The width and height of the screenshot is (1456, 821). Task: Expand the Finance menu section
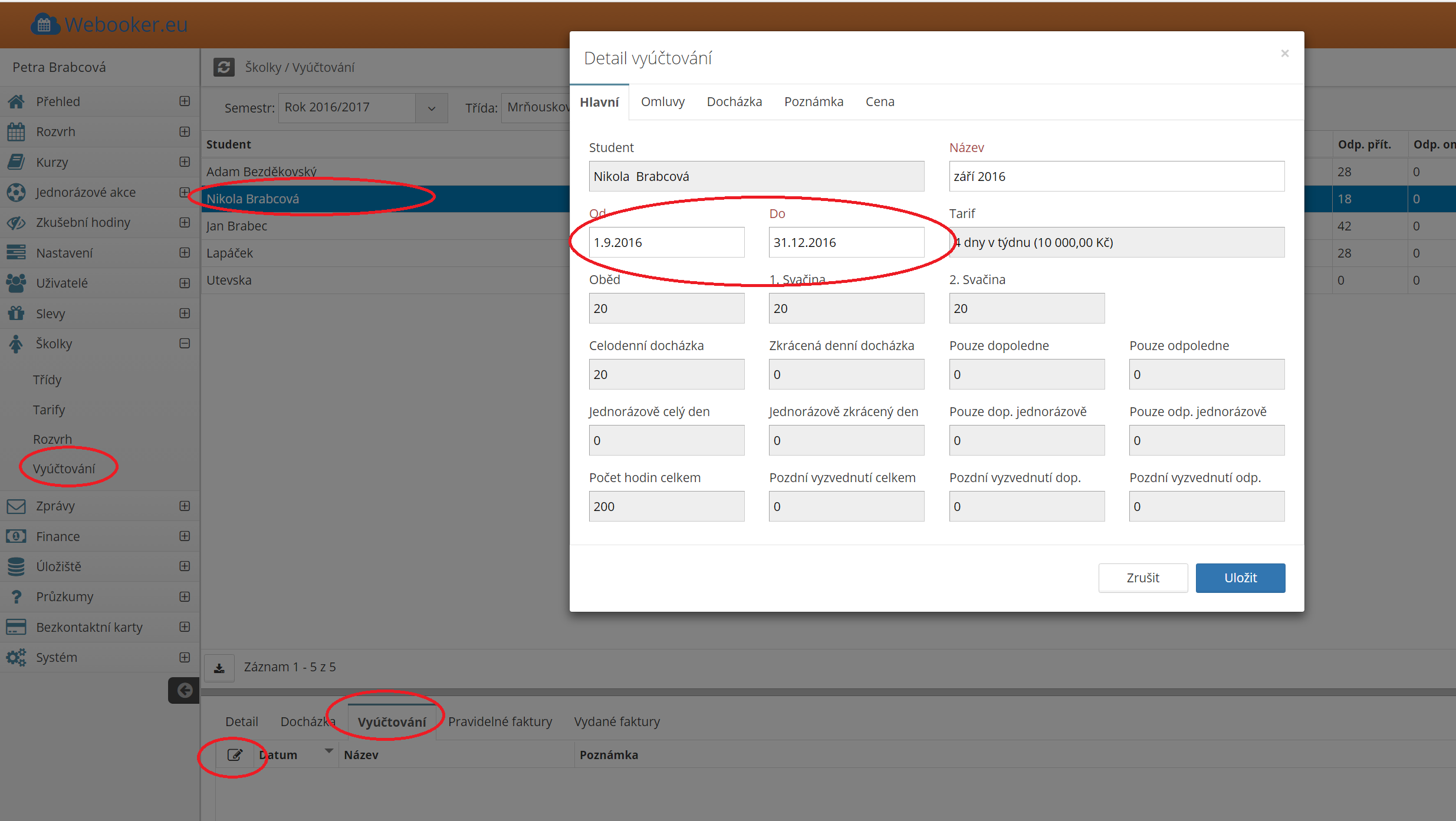click(x=185, y=536)
